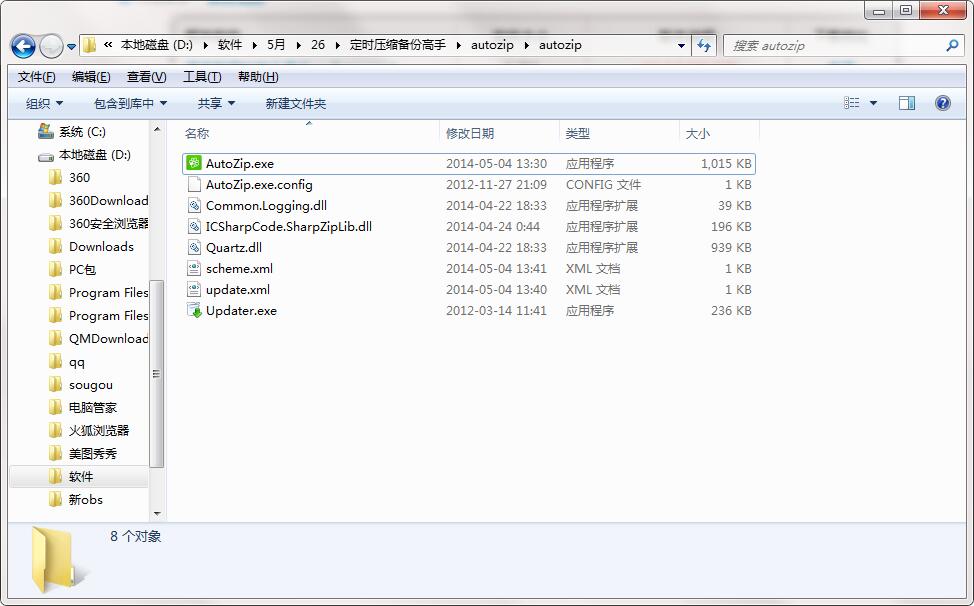974x606 pixels.
Task: Select 定时压缩备份高手 in the address path
Action: click(x=398, y=45)
